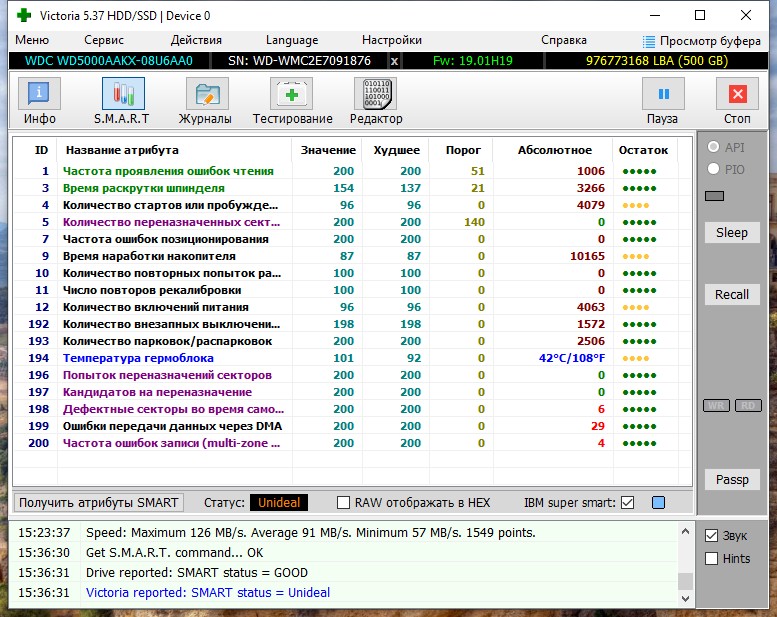The height and width of the screenshot is (617, 777).
Task: Select row Количество парковок/распарковок
Action: pos(353,341)
